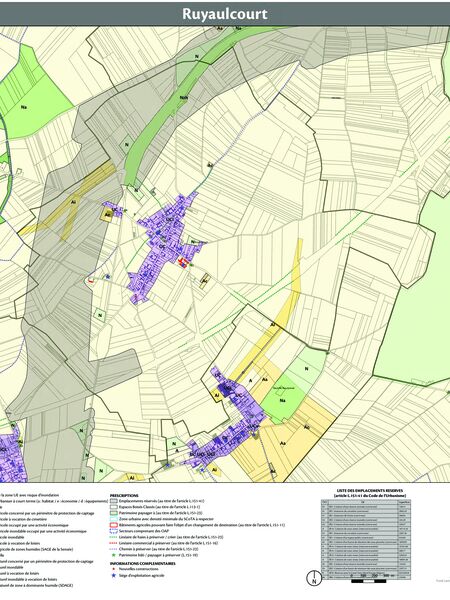Image resolution: width=450 pixels, height=600 pixels.
Task: Click the green star Patrimoine bâti legend icon
Action: 113,555
